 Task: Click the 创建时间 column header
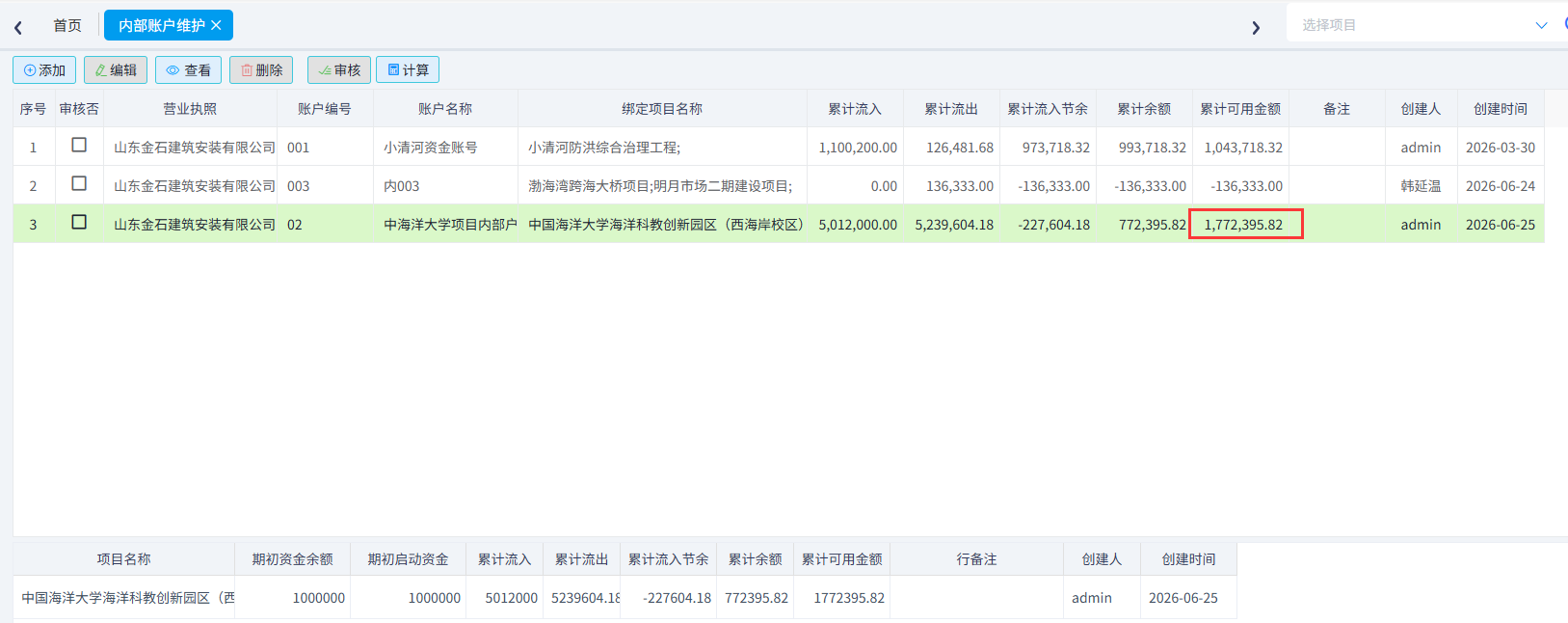1501,109
